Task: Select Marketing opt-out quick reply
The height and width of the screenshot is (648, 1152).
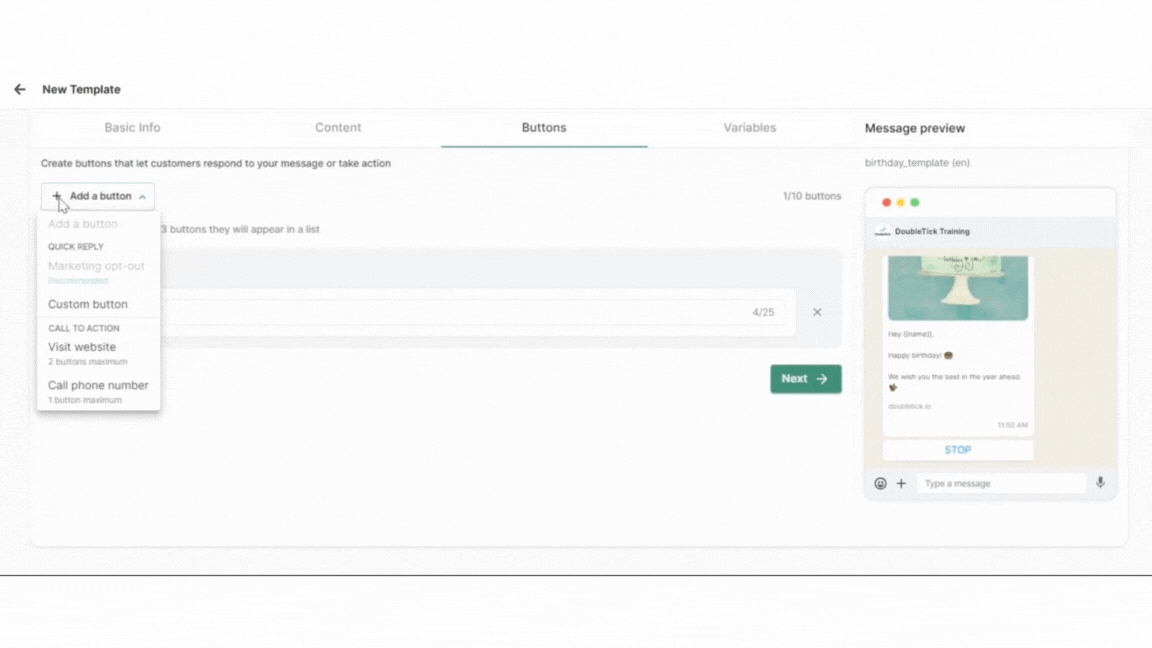Action: (96, 267)
